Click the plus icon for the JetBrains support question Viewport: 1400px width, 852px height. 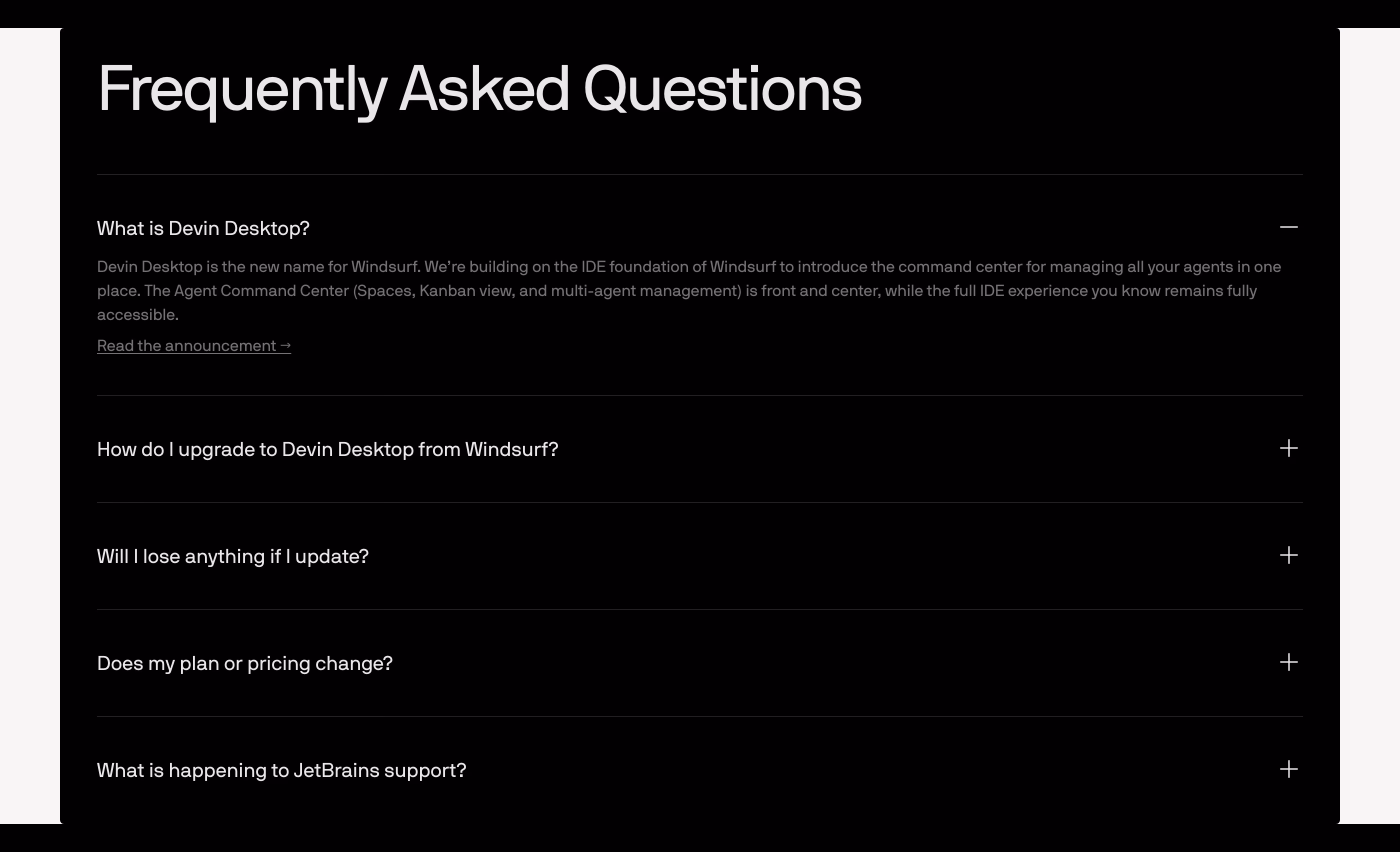click(1288, 769)
